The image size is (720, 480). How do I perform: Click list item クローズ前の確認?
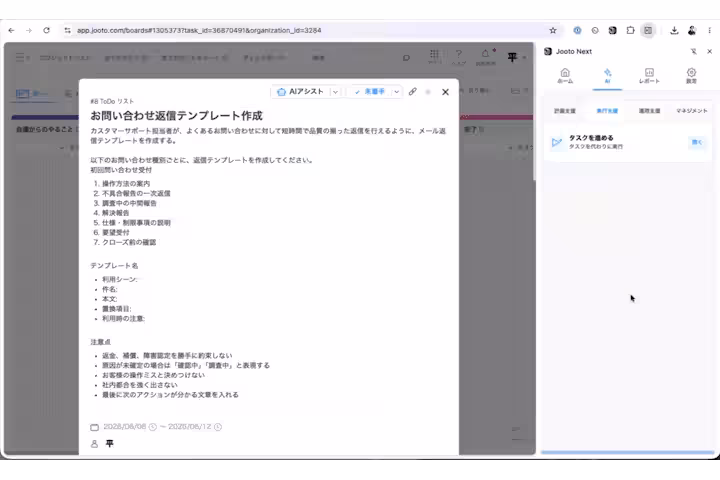point(129,242)
